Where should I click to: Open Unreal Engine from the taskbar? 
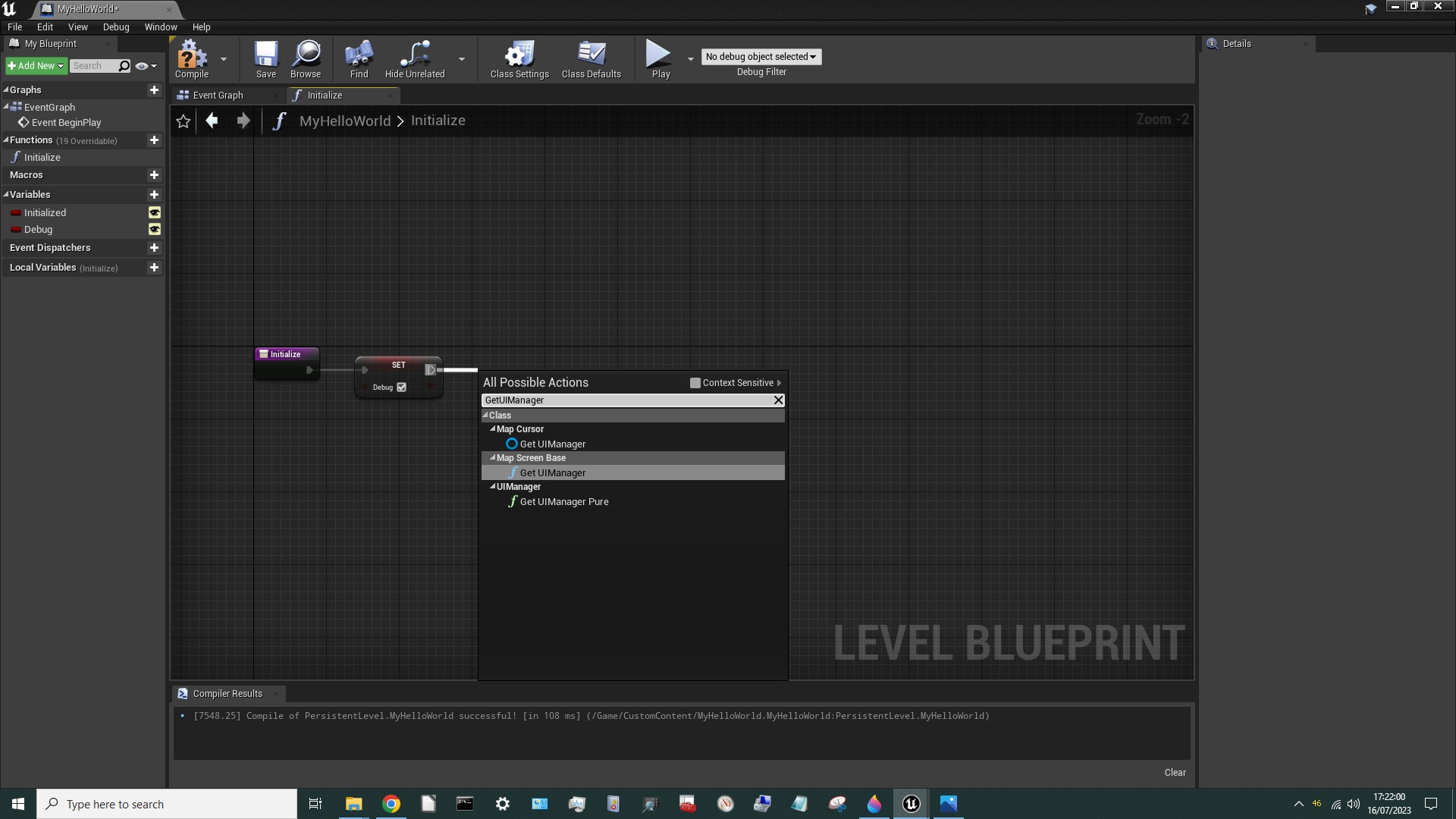coord(912,804)
